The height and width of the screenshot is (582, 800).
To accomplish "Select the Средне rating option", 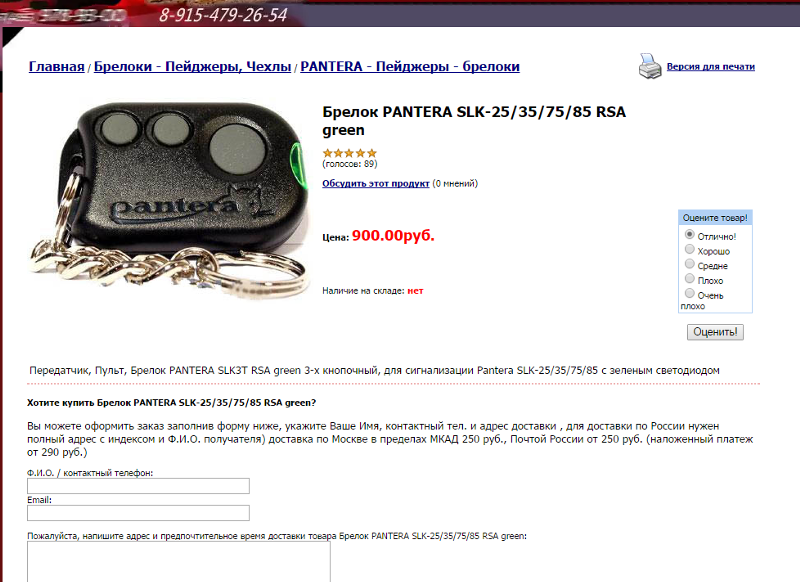I will point(690,264).
